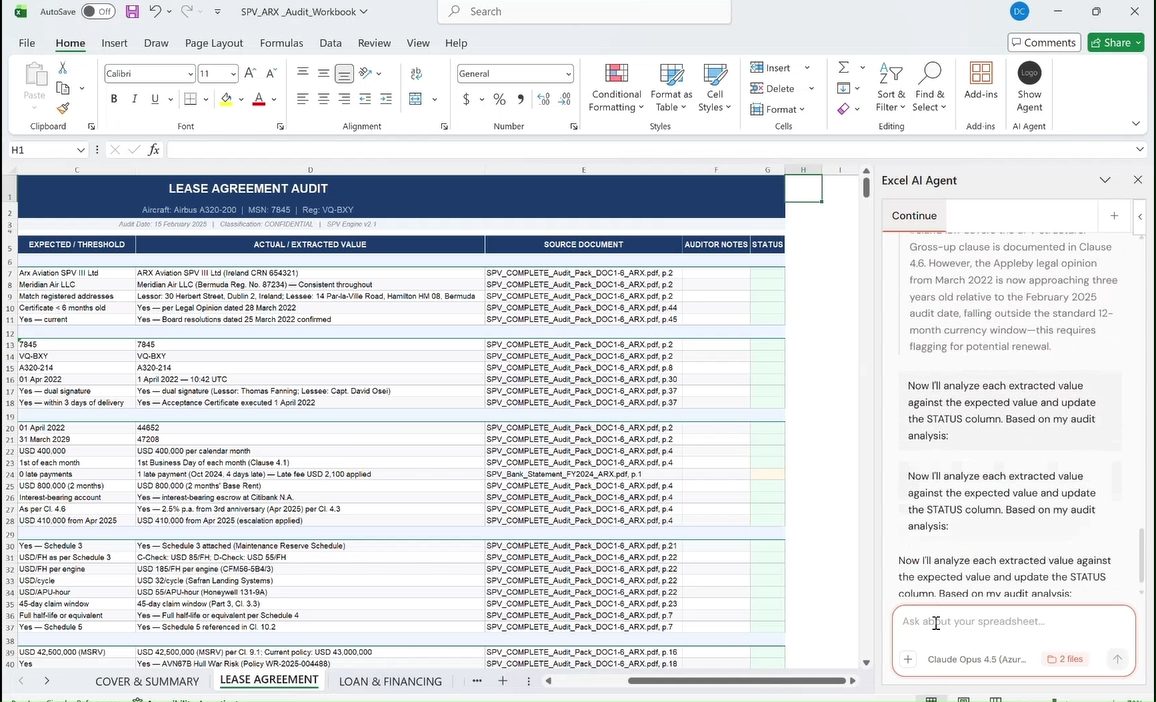1156x702 pixels.
Task: Click the add new sheet plus button
Action: 503,681
